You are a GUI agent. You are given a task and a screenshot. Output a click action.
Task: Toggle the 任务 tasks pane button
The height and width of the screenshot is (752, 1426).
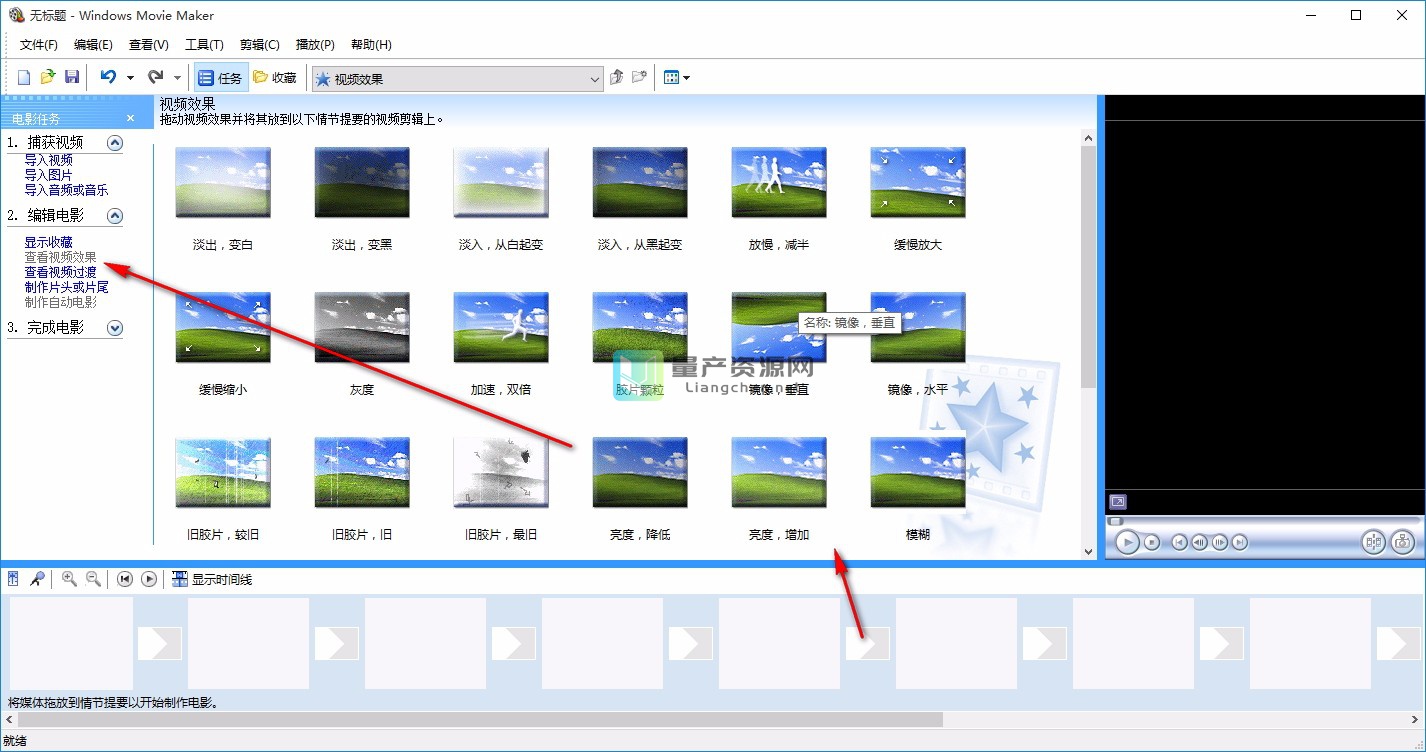pyautogui.click(x=220, y=78)
